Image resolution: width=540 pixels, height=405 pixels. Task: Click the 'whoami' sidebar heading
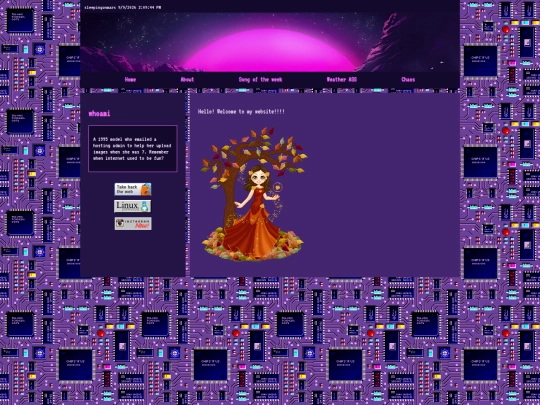[100, 113]
